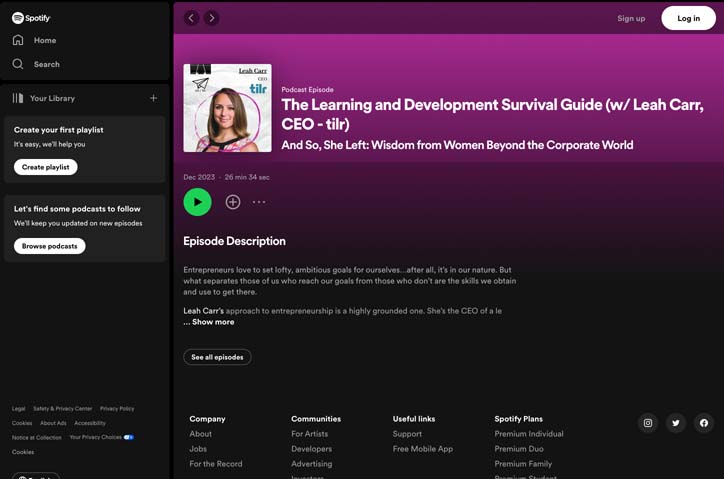Viewport: 724px width, 479px height.
Task: Go back with left arrow
Action: coord(191,18)
